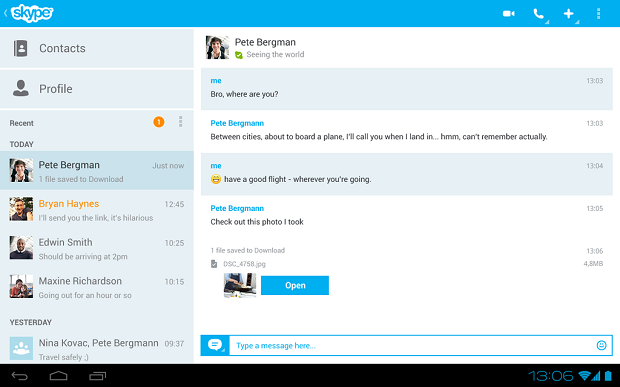This screenshot has width=620, height=387.
Task: Click the 'Seeing the world' mood text
Action: tap(275, 55)
